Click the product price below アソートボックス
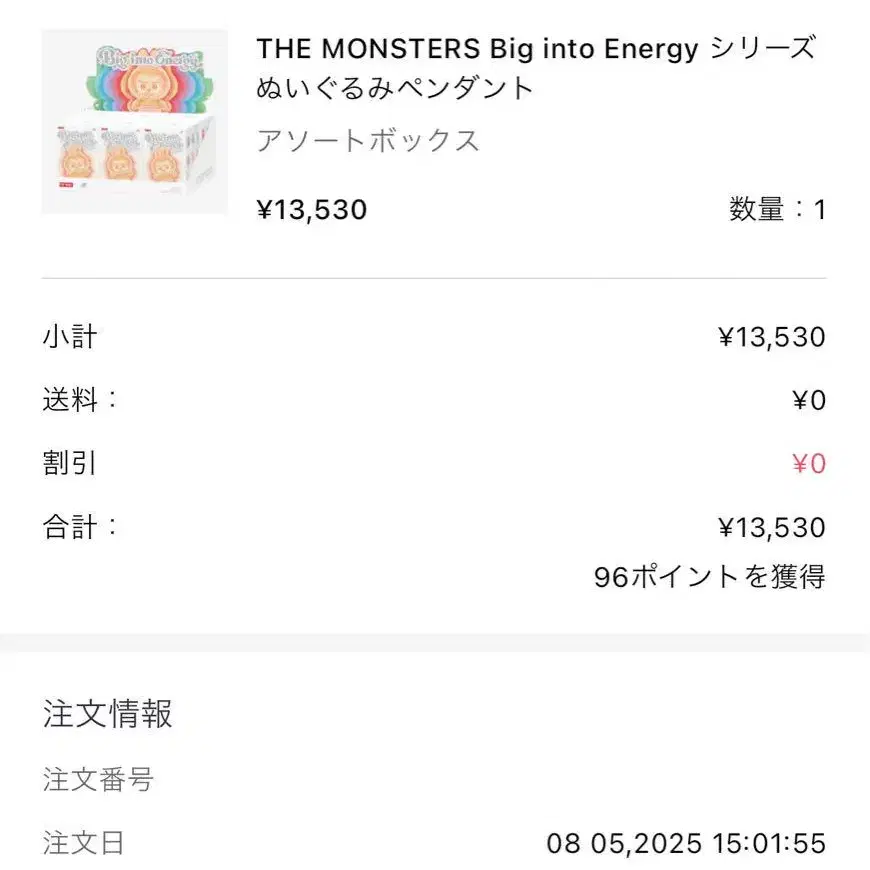Screen dimensions: 870x870 pyautogui.click(x=312, y=210)
